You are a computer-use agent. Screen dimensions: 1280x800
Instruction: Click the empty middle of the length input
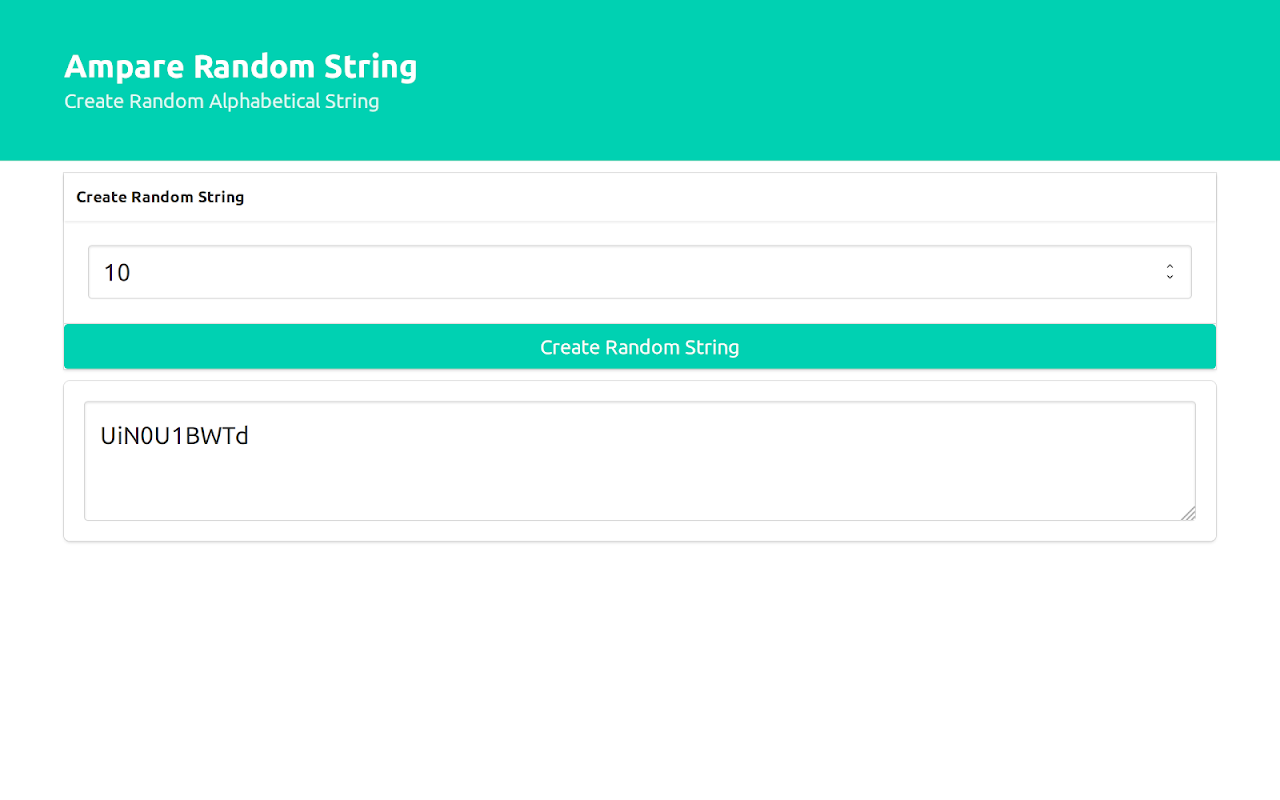(x=640, y=272)
